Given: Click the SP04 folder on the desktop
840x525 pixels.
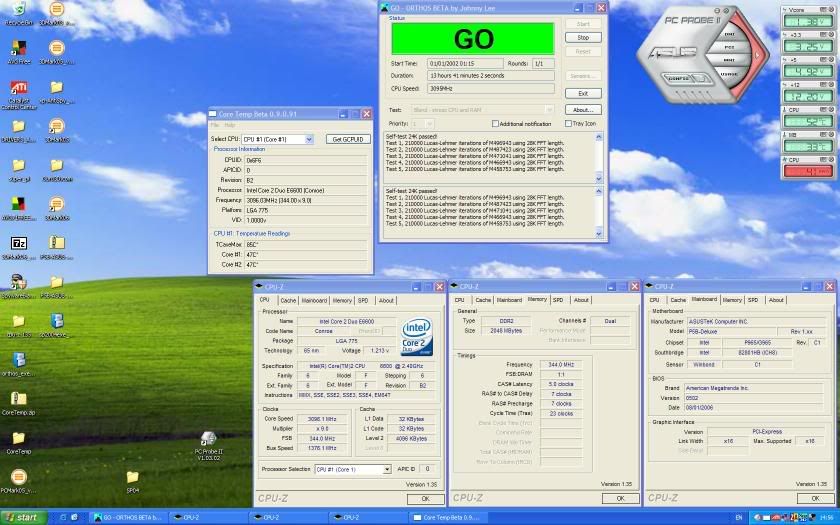Looking at the screenshot, I should click(x=132, y=478).
